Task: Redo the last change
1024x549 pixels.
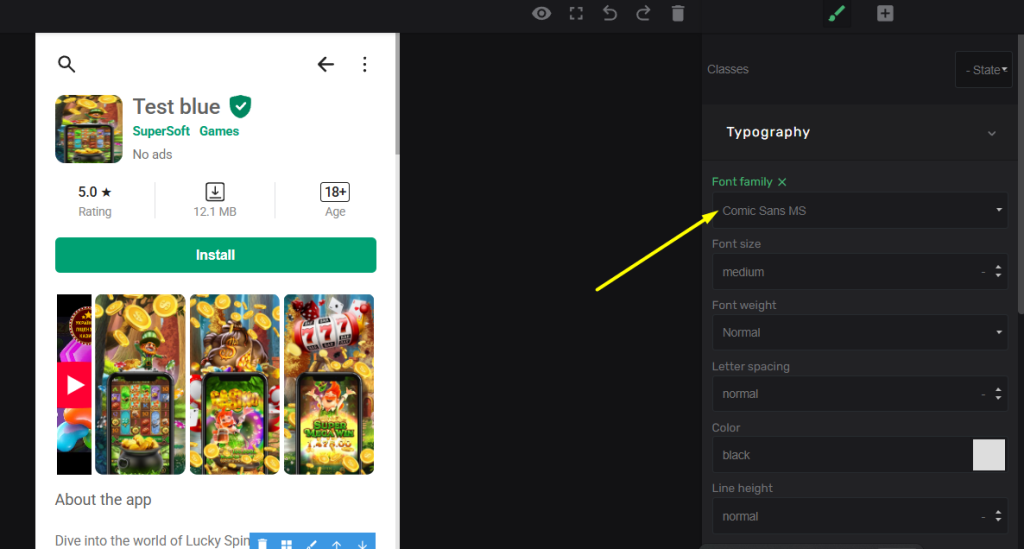Action: [x=643, y=13]
